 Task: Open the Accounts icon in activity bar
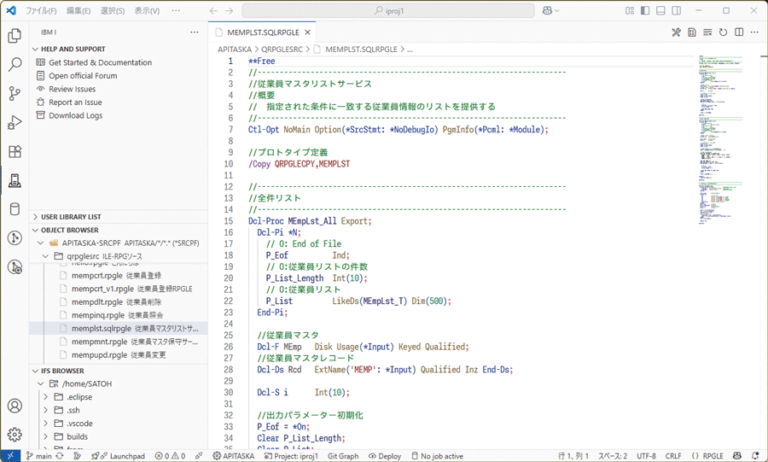click(x=15, y=406)
